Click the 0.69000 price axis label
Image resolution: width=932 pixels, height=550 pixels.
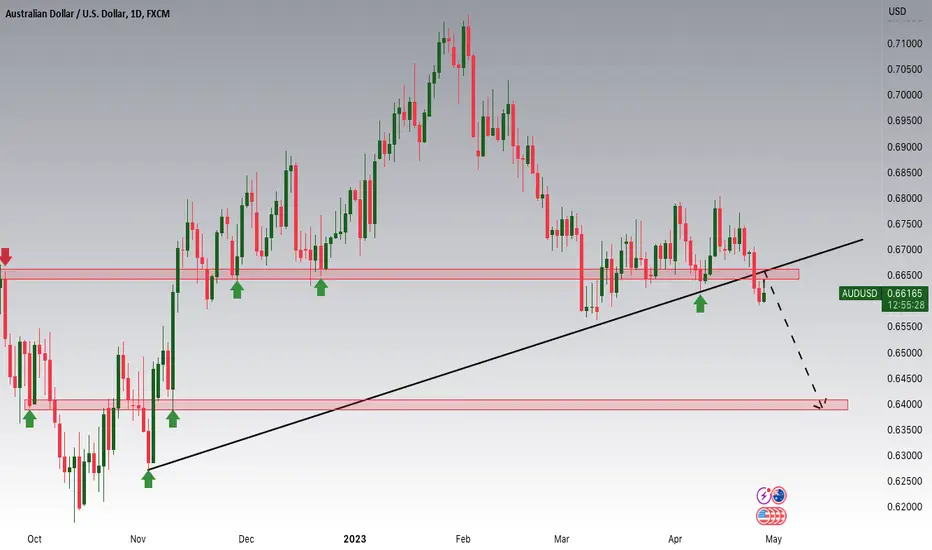(x=905, y=146)
